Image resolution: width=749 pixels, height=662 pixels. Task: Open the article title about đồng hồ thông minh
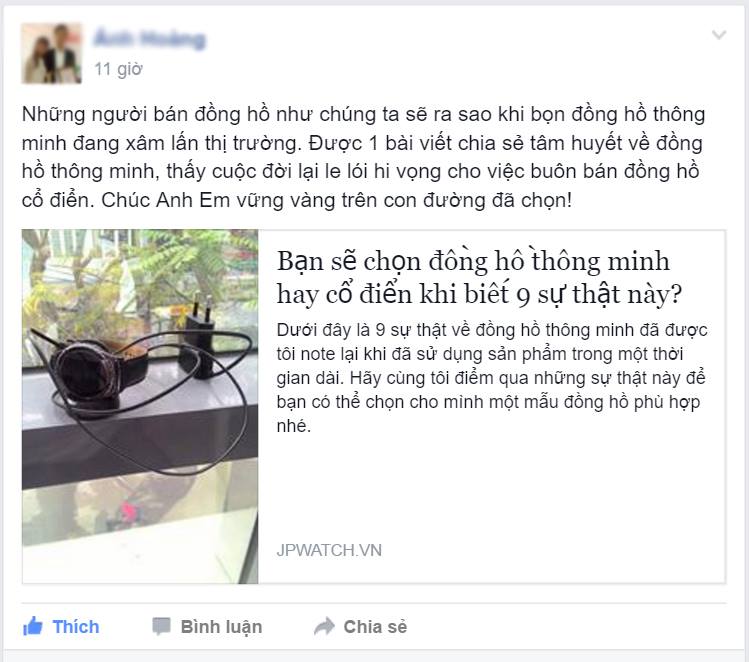(x=479, y=277)
